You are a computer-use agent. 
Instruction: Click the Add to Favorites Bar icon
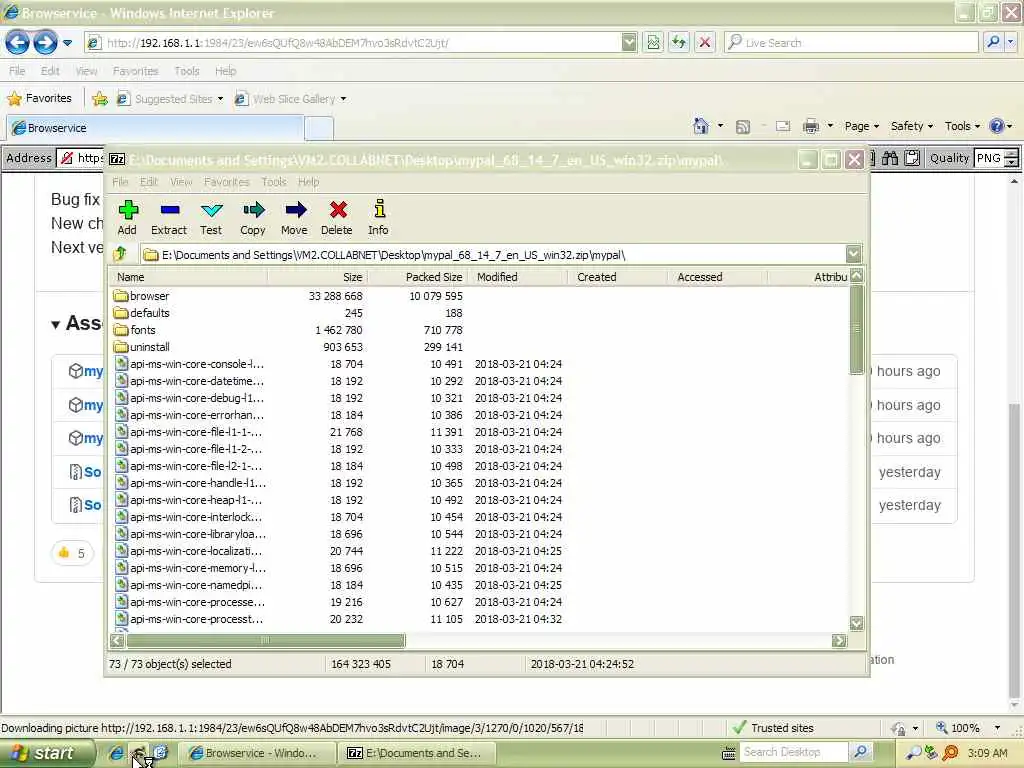pos(100,99)
